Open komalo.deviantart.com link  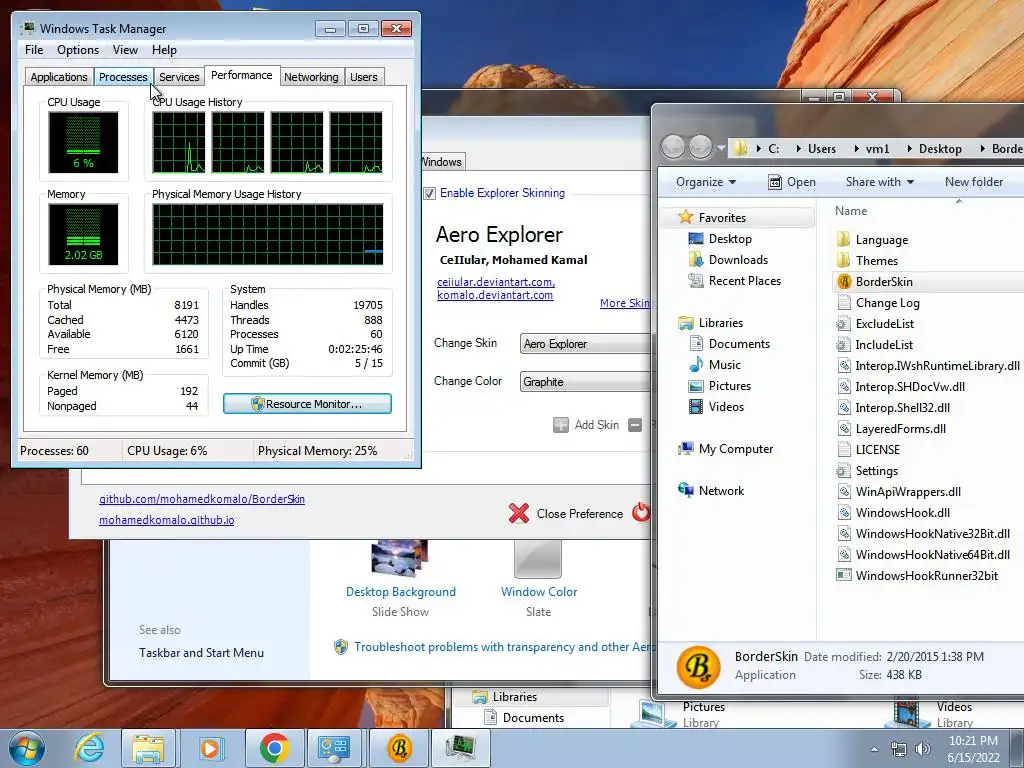coord(495,295)
